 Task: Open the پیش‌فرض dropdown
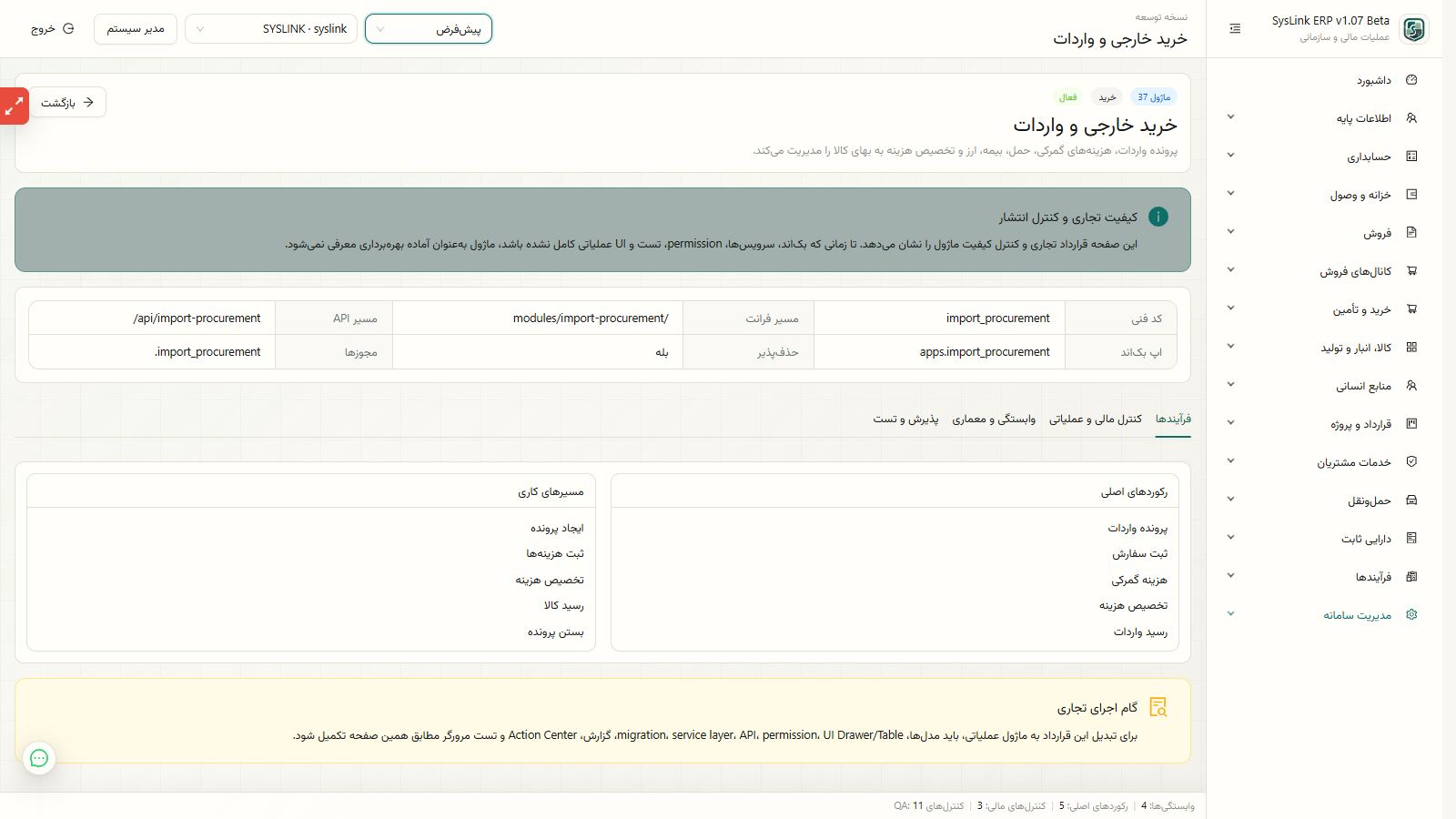point(429,29)
